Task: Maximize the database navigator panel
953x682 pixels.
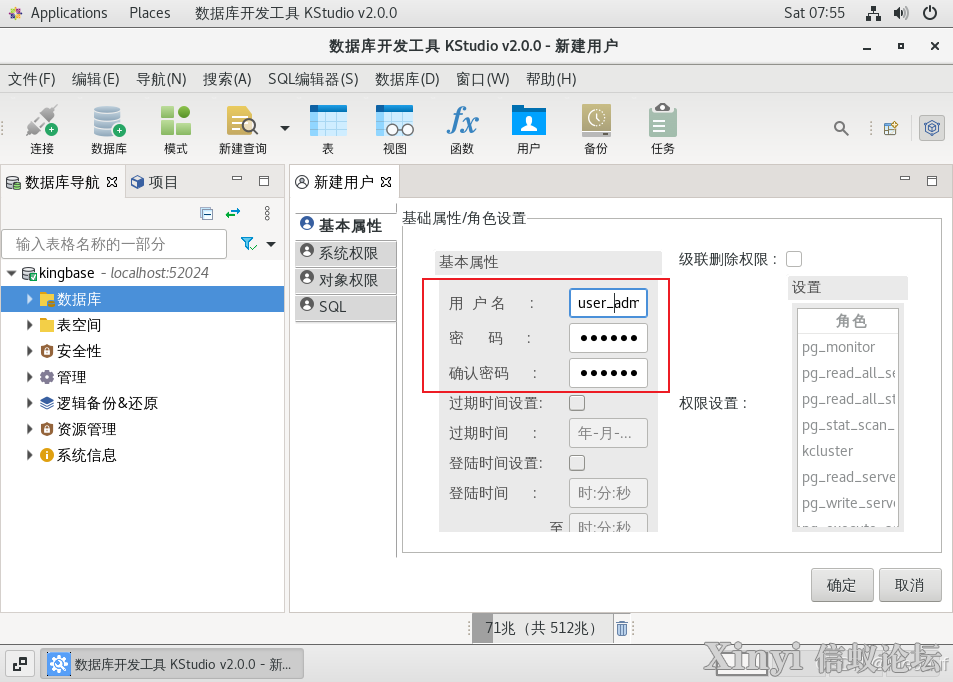Action: point(264,181)
